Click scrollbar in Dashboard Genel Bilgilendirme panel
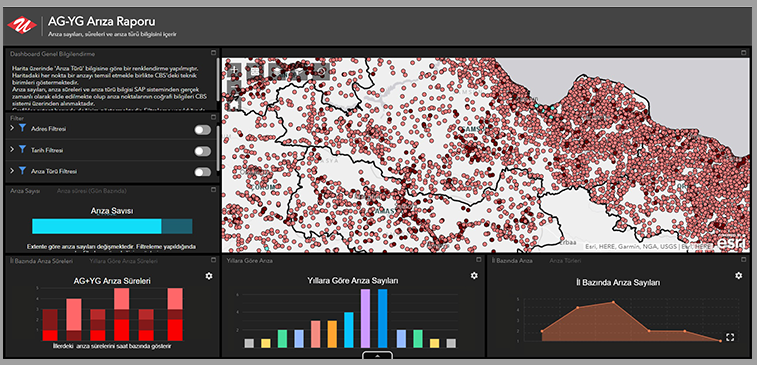The height and width of the screenshot is (365, 757). pyautogui.click(x=218, y=80)
